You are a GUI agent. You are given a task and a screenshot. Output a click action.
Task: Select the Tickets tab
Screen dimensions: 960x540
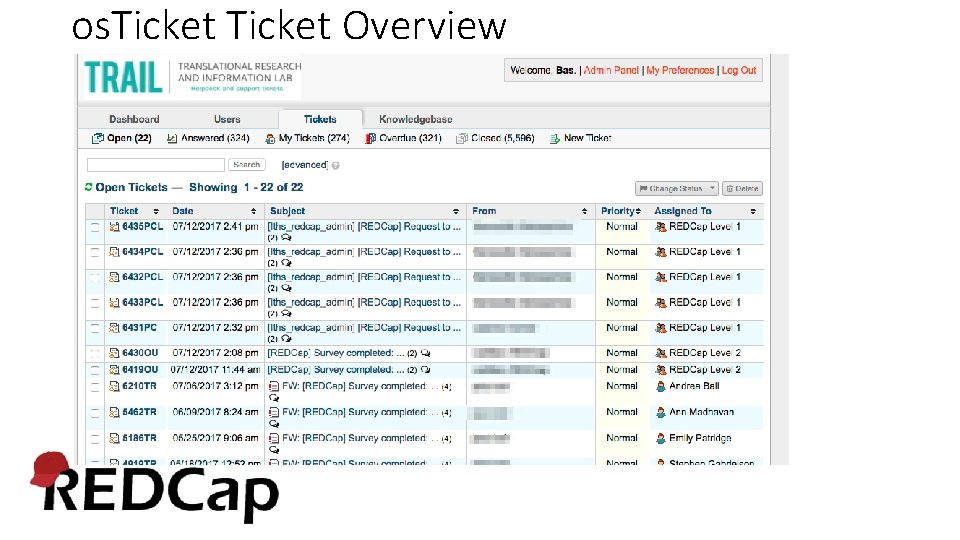tap(320, 119)
